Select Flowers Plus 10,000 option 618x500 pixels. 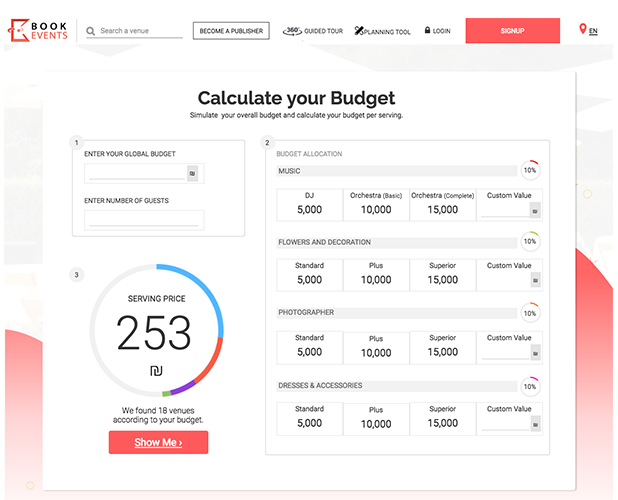coord(376,275)
